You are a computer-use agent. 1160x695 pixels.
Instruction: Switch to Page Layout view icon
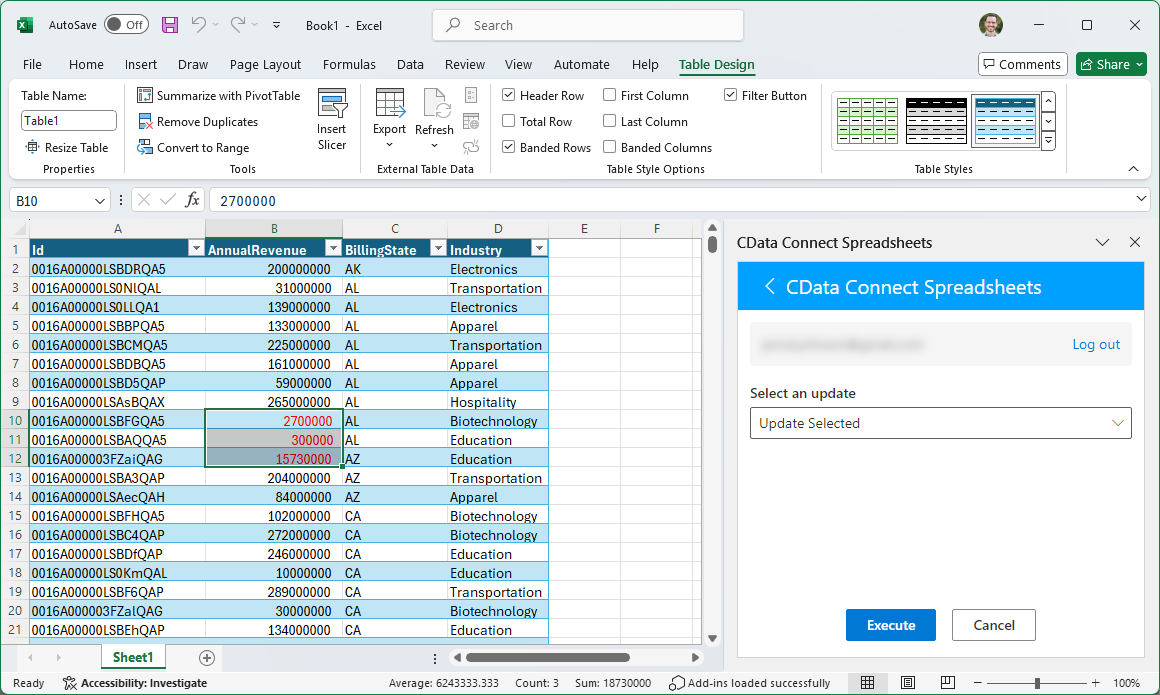tap(908, 683)
